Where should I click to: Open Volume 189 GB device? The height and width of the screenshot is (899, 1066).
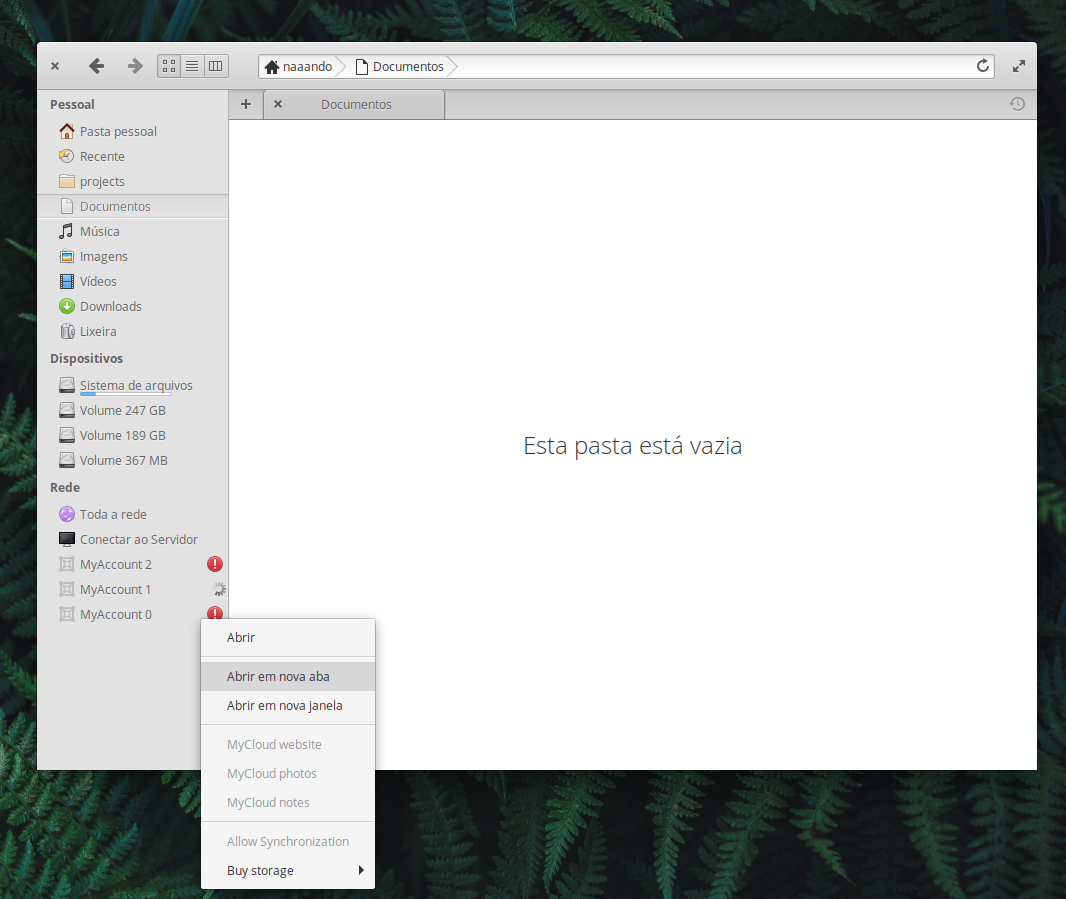[133, 436]
